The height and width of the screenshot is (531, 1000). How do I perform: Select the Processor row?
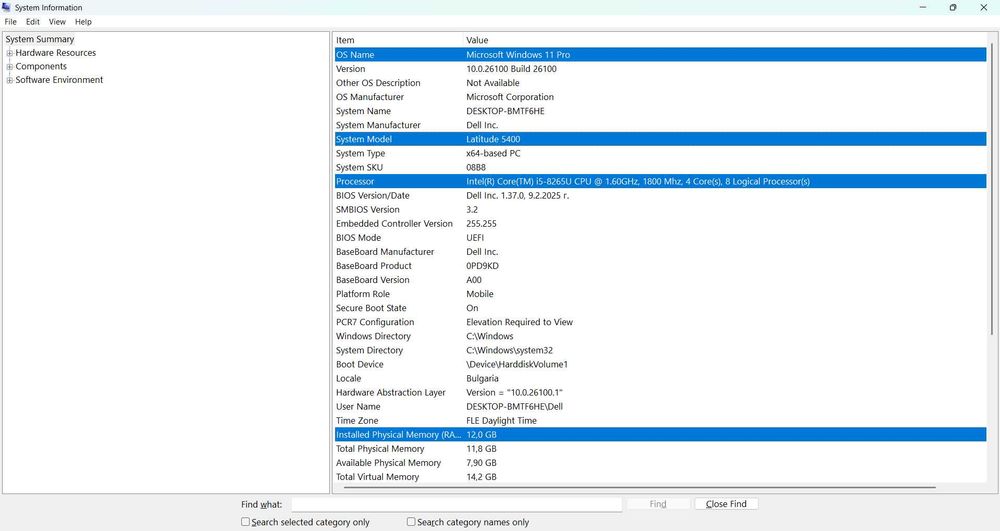(661, 181)
